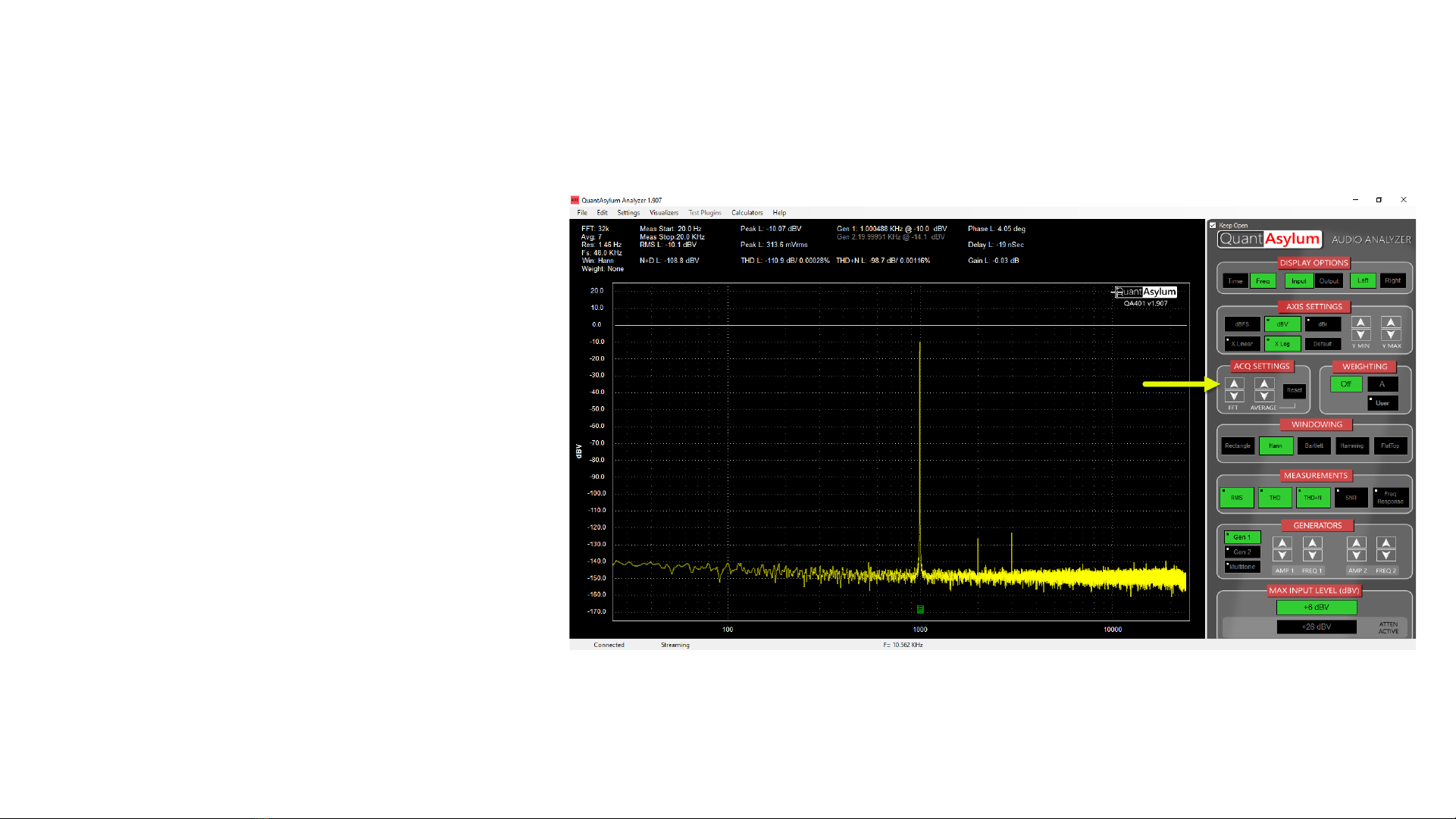Uncheck the Keep Open checkbox

pos(1213,225)
